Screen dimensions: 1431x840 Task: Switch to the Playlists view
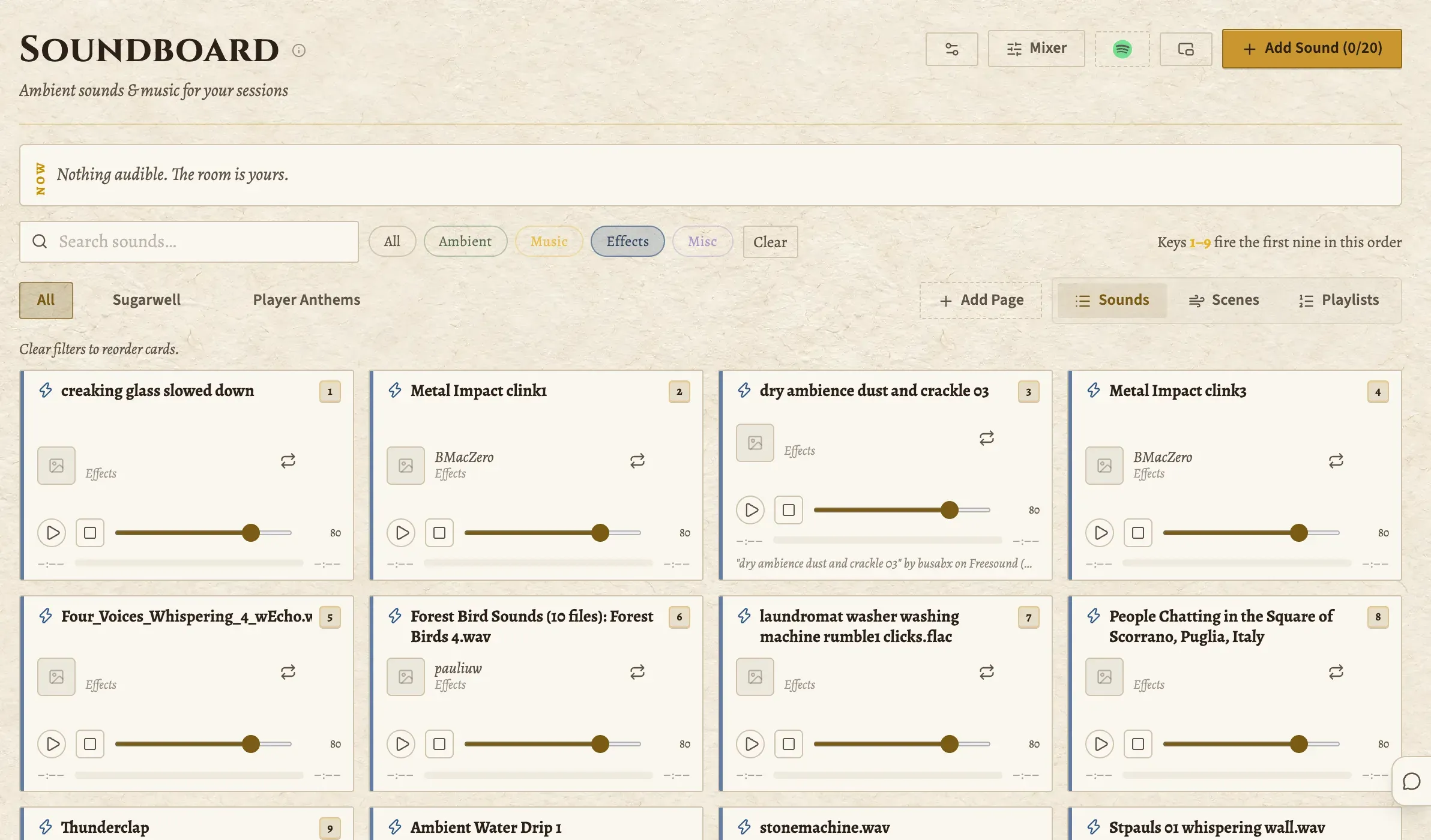pyautogui.click(x=1339, y=301)
